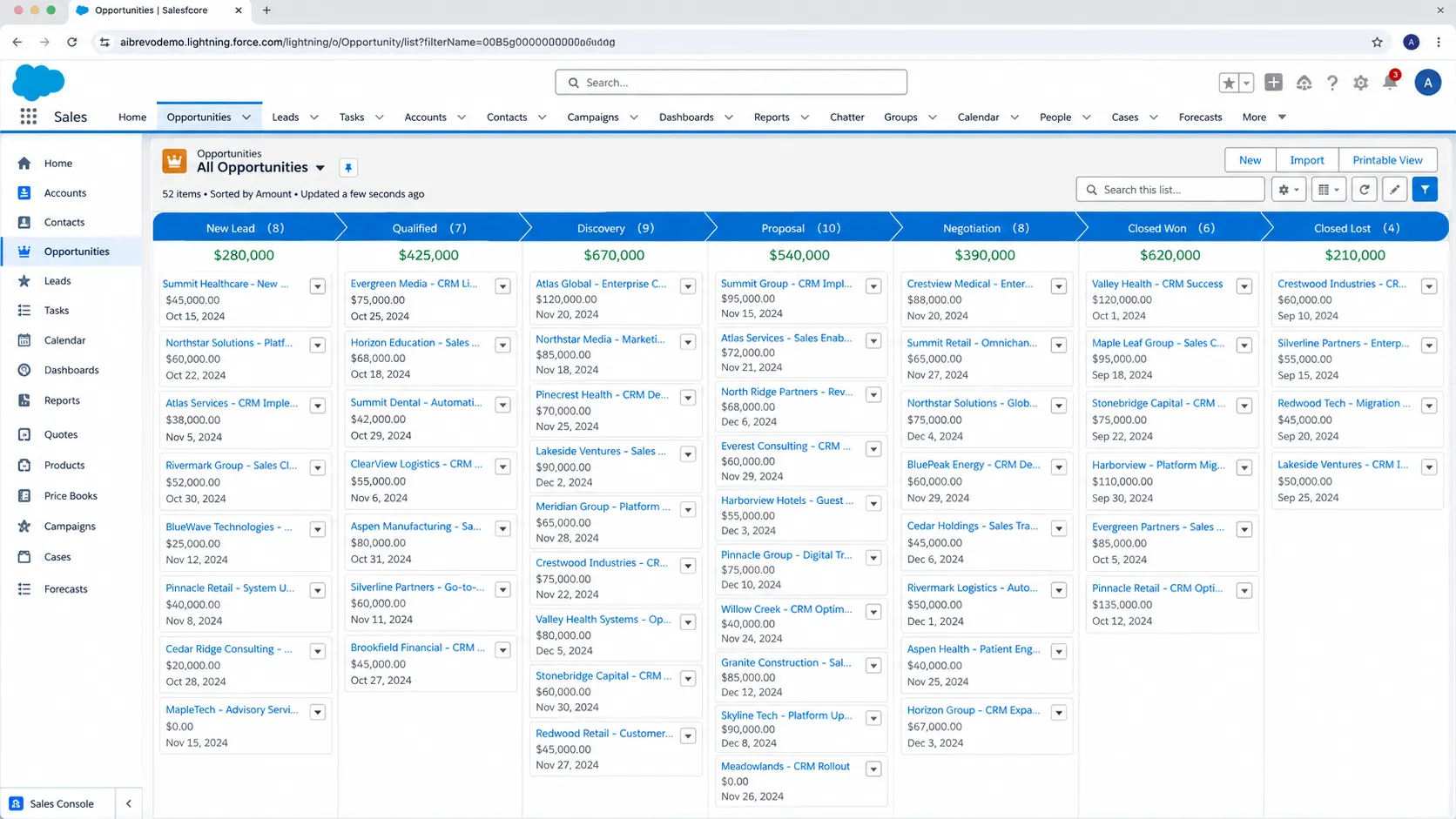The image size is (1456, 819).
Task: Click the global Search field
Action: tap(731, 83)
